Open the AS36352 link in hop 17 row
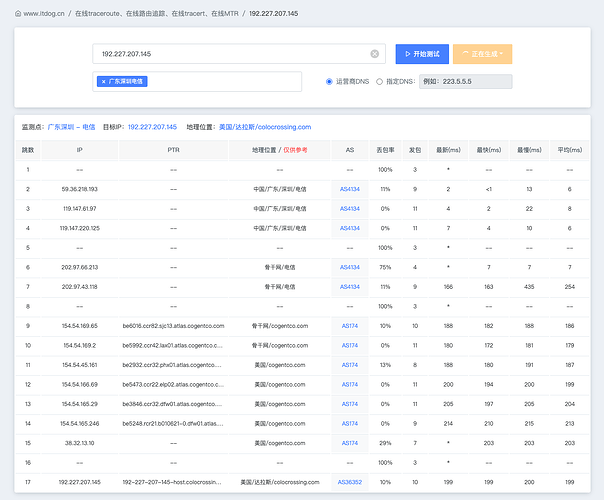The width and height of the screenshot is (604, 500). point(350,482)
